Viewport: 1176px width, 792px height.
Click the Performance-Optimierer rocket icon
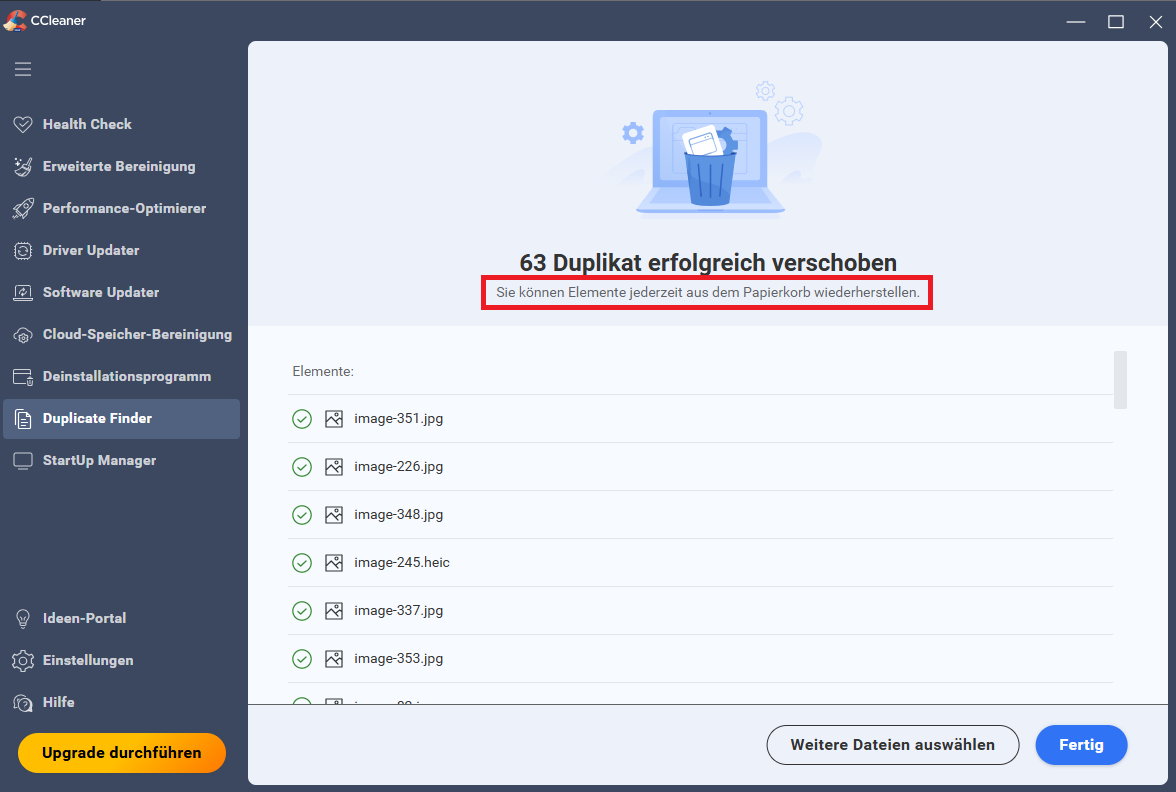point(23,209)
